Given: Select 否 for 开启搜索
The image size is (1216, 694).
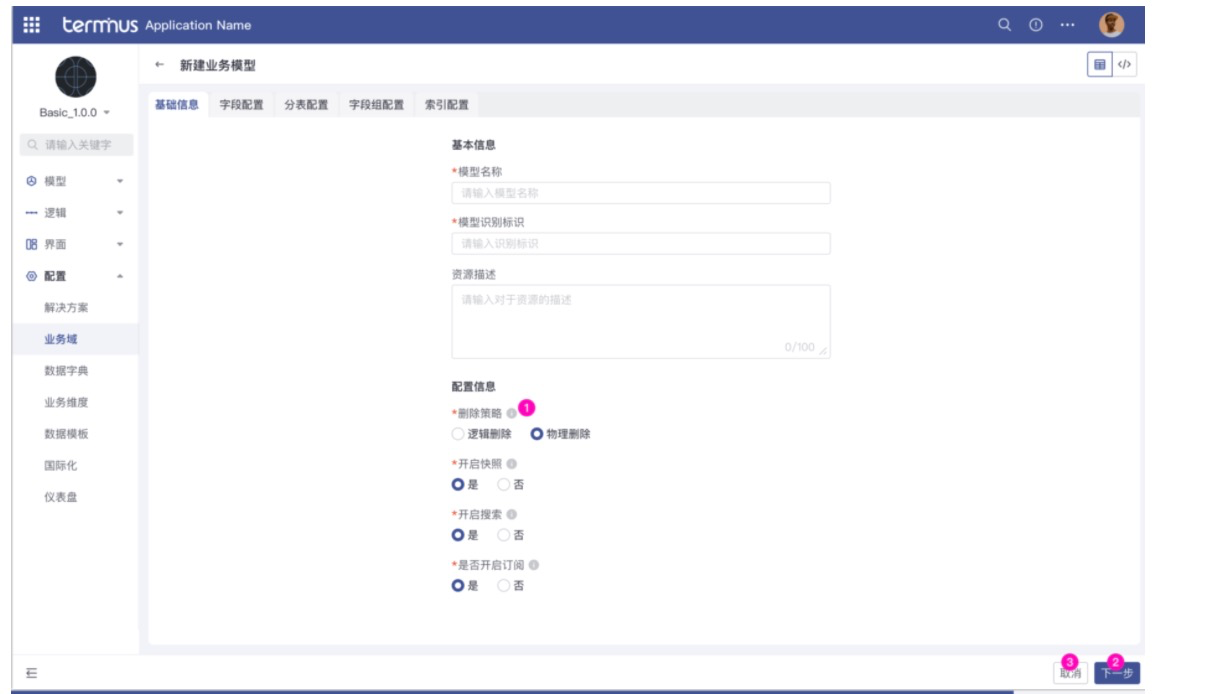Looking at the screenshot, I should [x=504, y=535].
